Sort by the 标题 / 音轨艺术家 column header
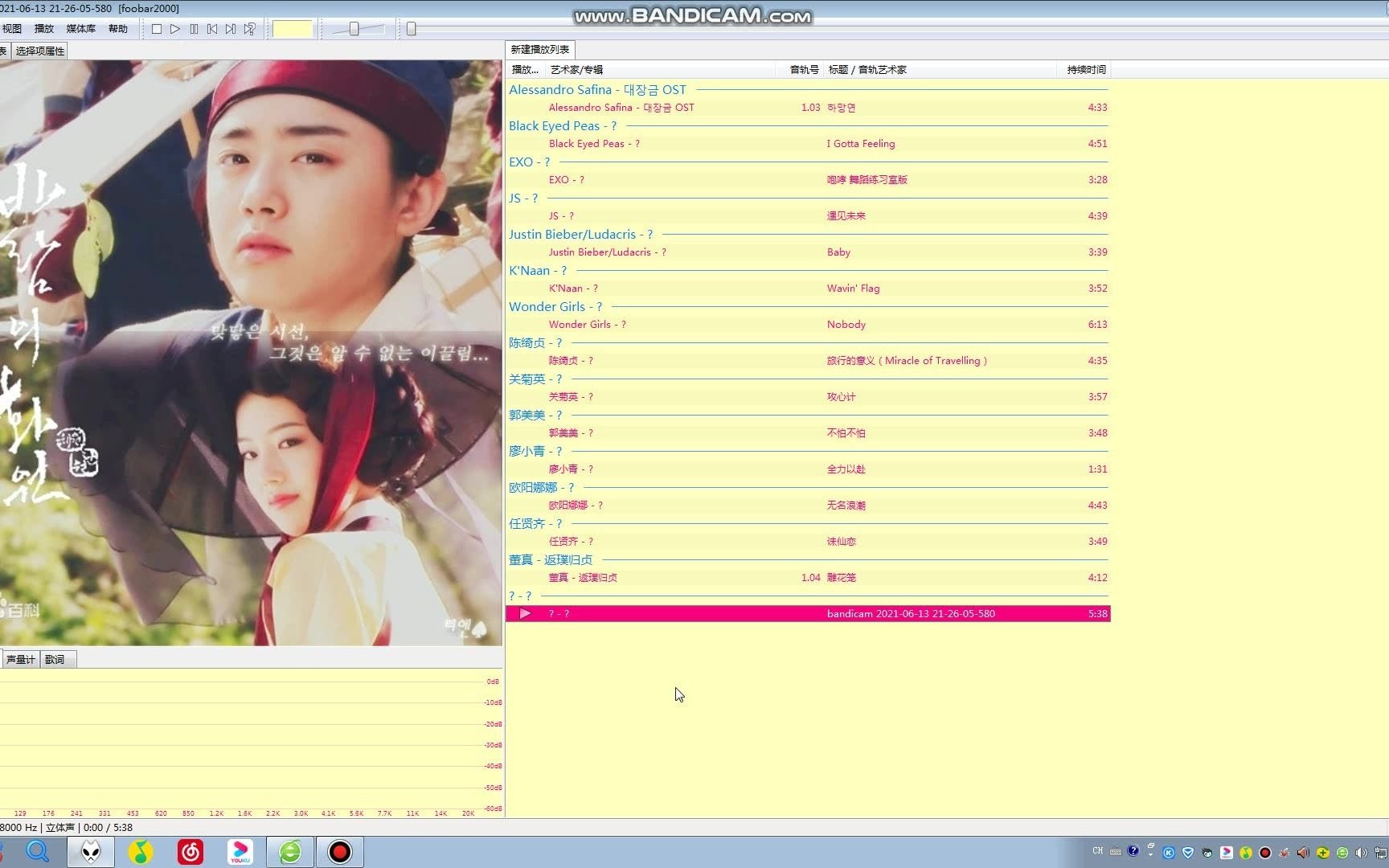The height and width of the screenshot is (868, 1389). click(940, 70)
